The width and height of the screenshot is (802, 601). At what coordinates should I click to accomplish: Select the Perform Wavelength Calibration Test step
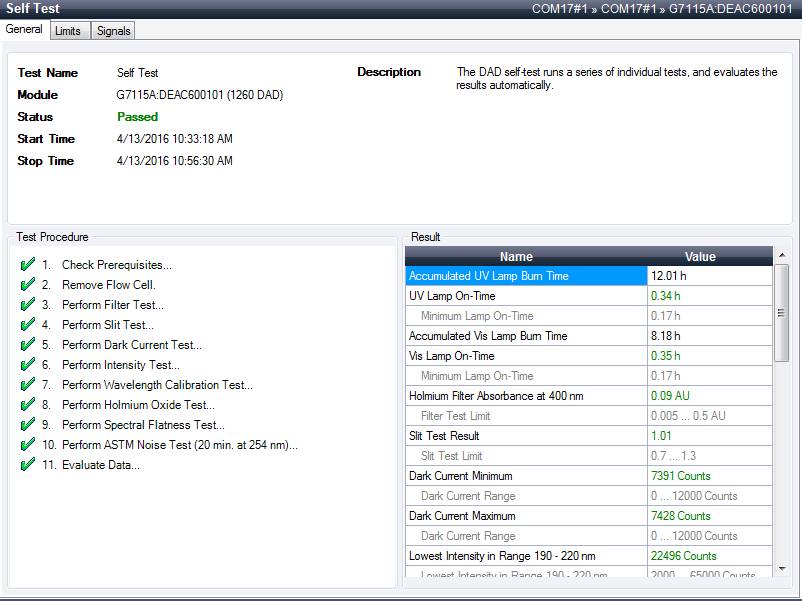pyautogui.click(x=157, y=385)
